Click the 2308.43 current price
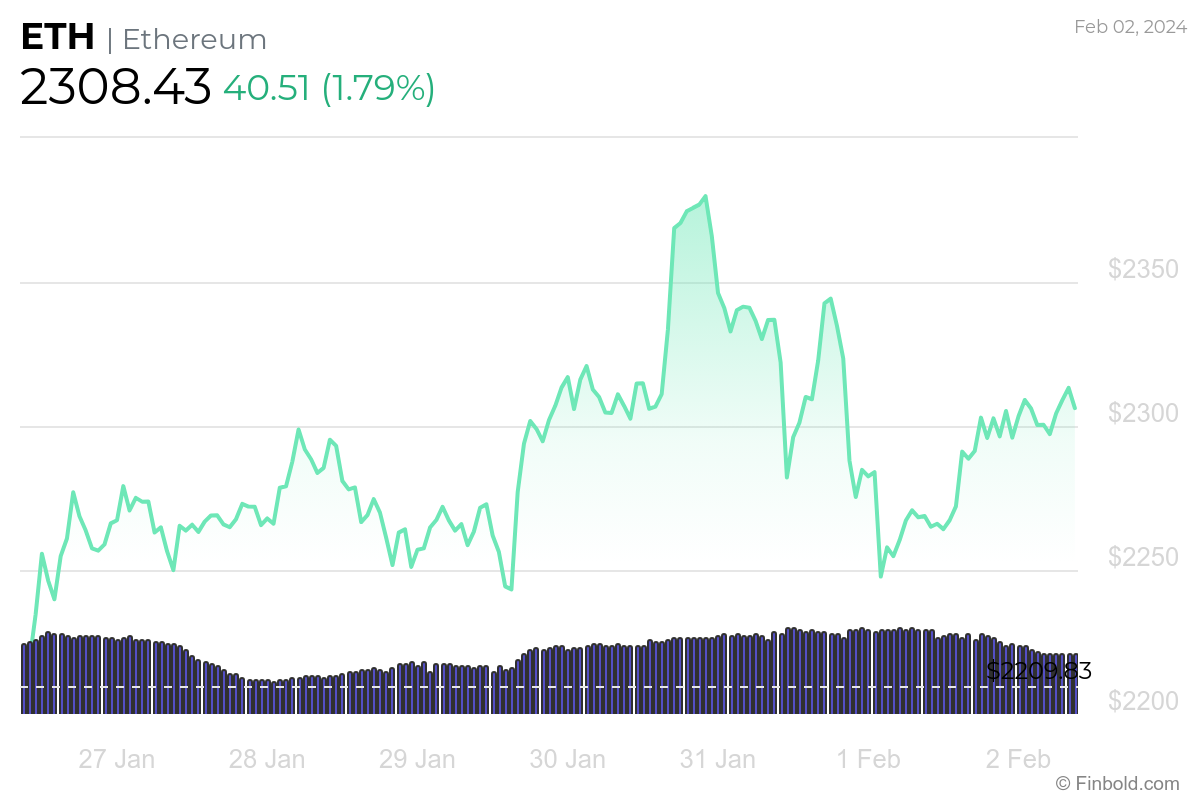 [115, 87]
